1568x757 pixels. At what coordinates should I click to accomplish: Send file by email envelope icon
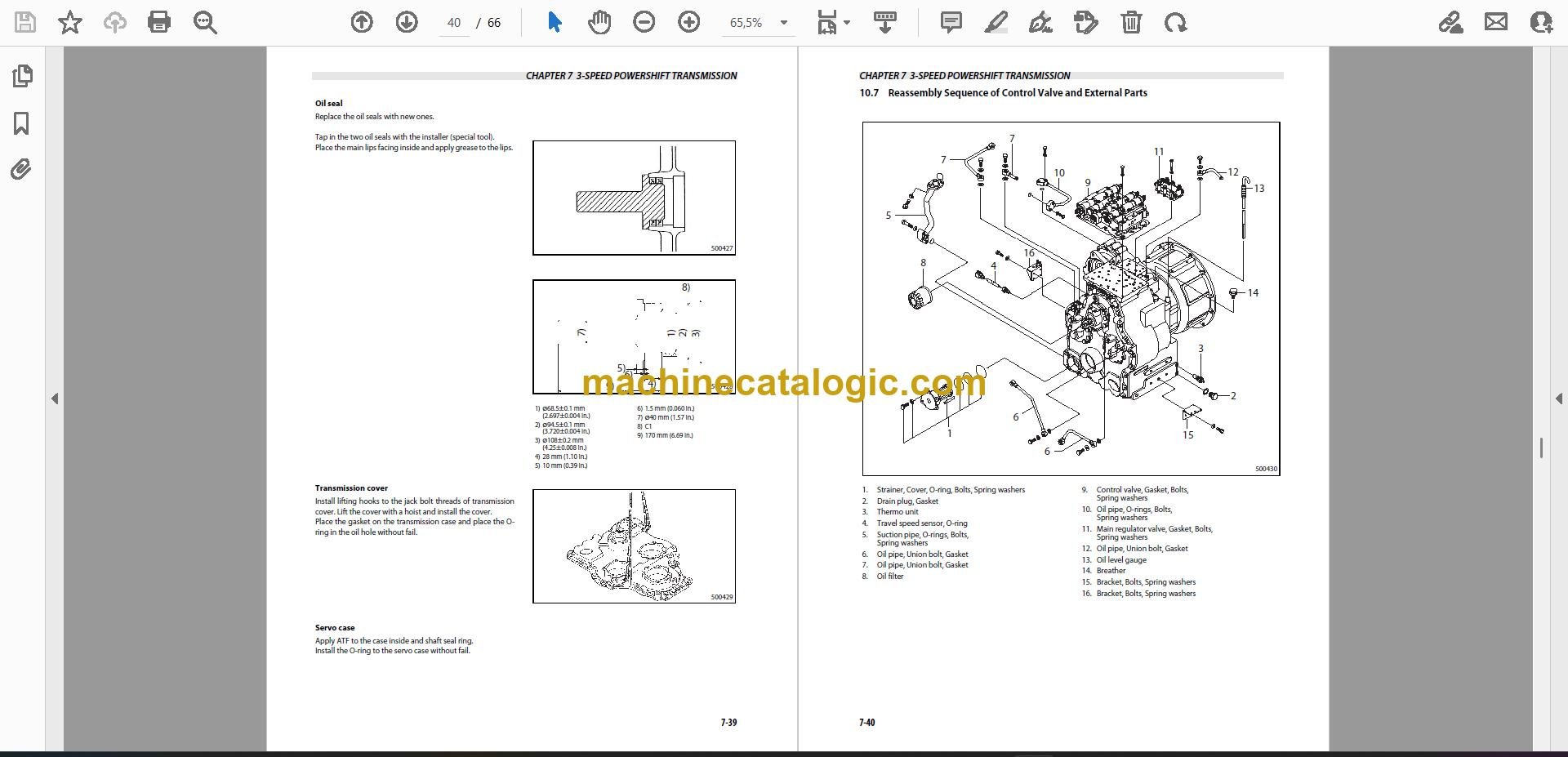pos(1496,23)
